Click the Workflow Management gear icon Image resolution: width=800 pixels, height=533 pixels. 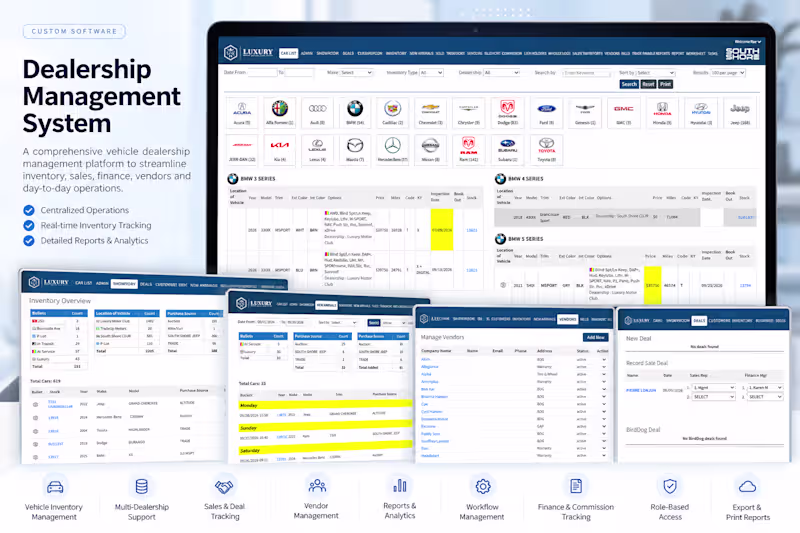coord(483,486)
